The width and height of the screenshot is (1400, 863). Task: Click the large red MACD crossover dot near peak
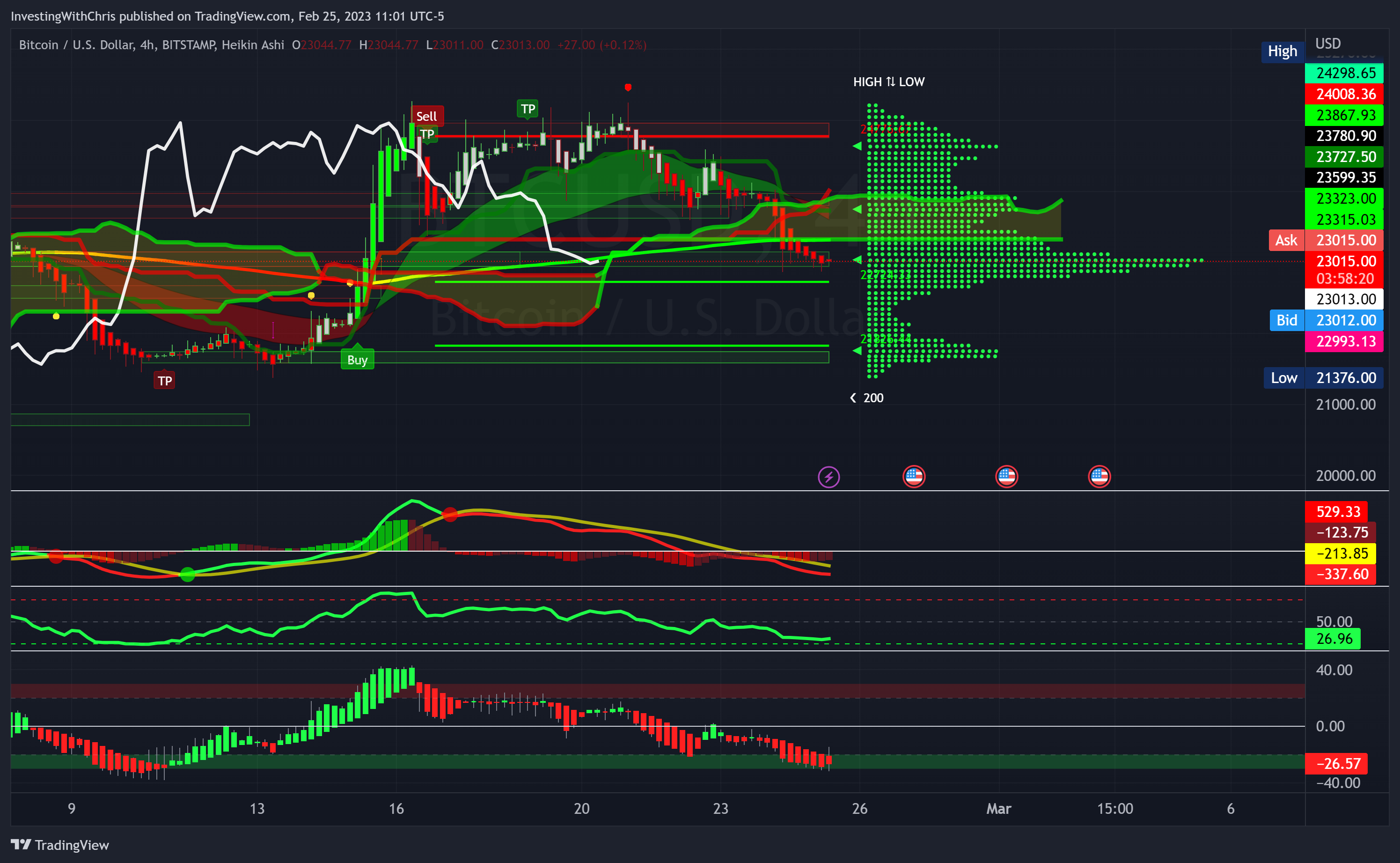coord(449,515)
